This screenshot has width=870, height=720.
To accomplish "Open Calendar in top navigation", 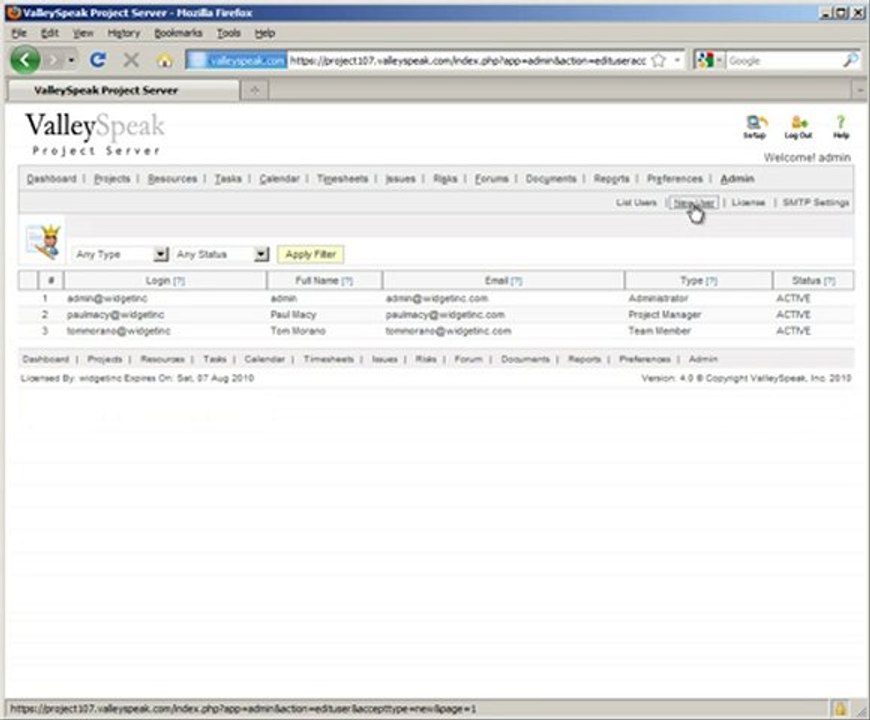I will [279, 179].
